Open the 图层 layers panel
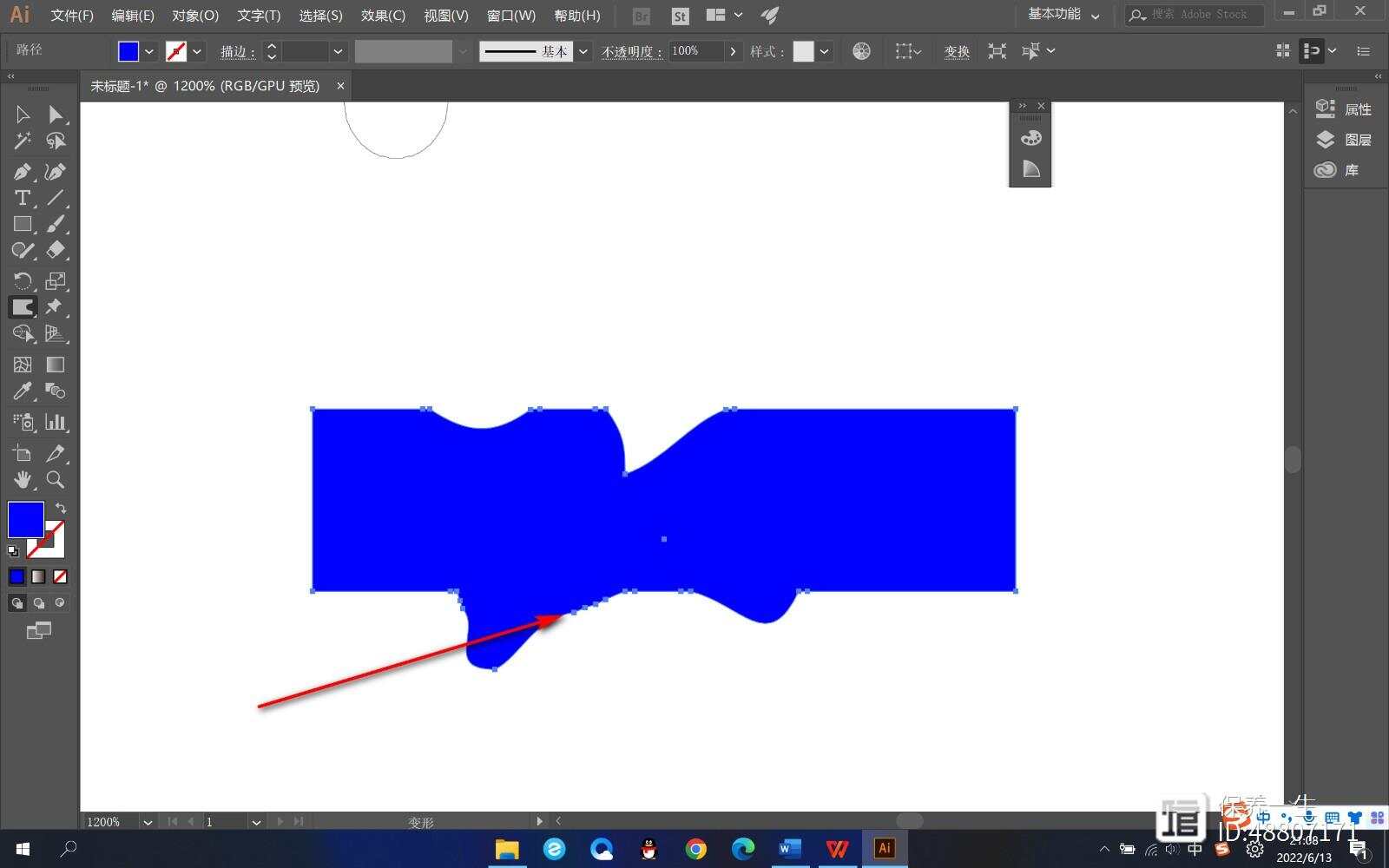Viewport: 1389px width, 868px height. point(1344,140)
